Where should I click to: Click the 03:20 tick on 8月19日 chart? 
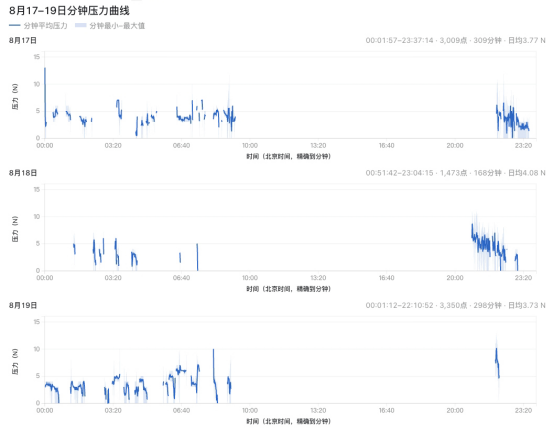click(x=113, y=411)
